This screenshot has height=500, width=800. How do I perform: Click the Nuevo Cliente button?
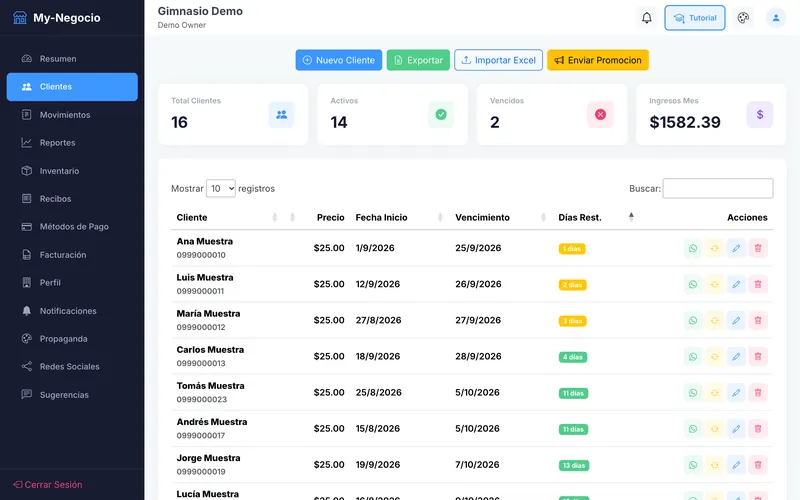point(339,60)
